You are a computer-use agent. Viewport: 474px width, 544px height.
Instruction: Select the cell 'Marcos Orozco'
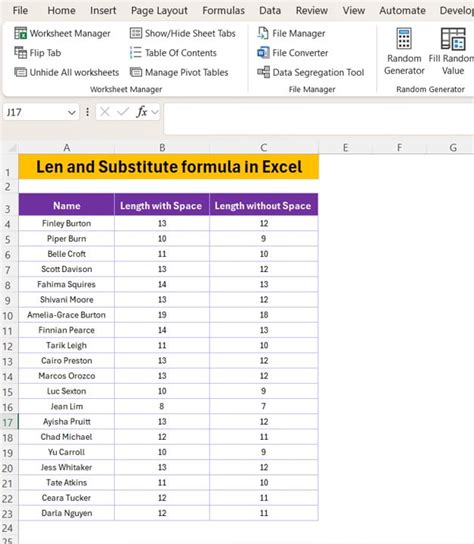coord(67,376)
